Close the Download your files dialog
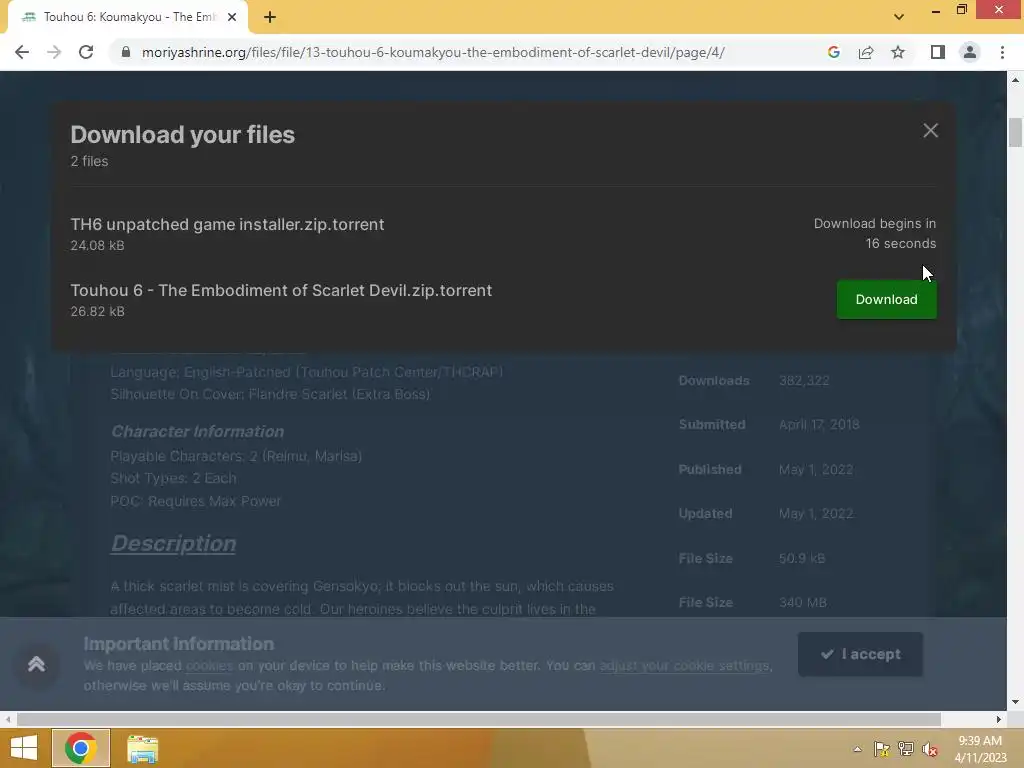 931,131
